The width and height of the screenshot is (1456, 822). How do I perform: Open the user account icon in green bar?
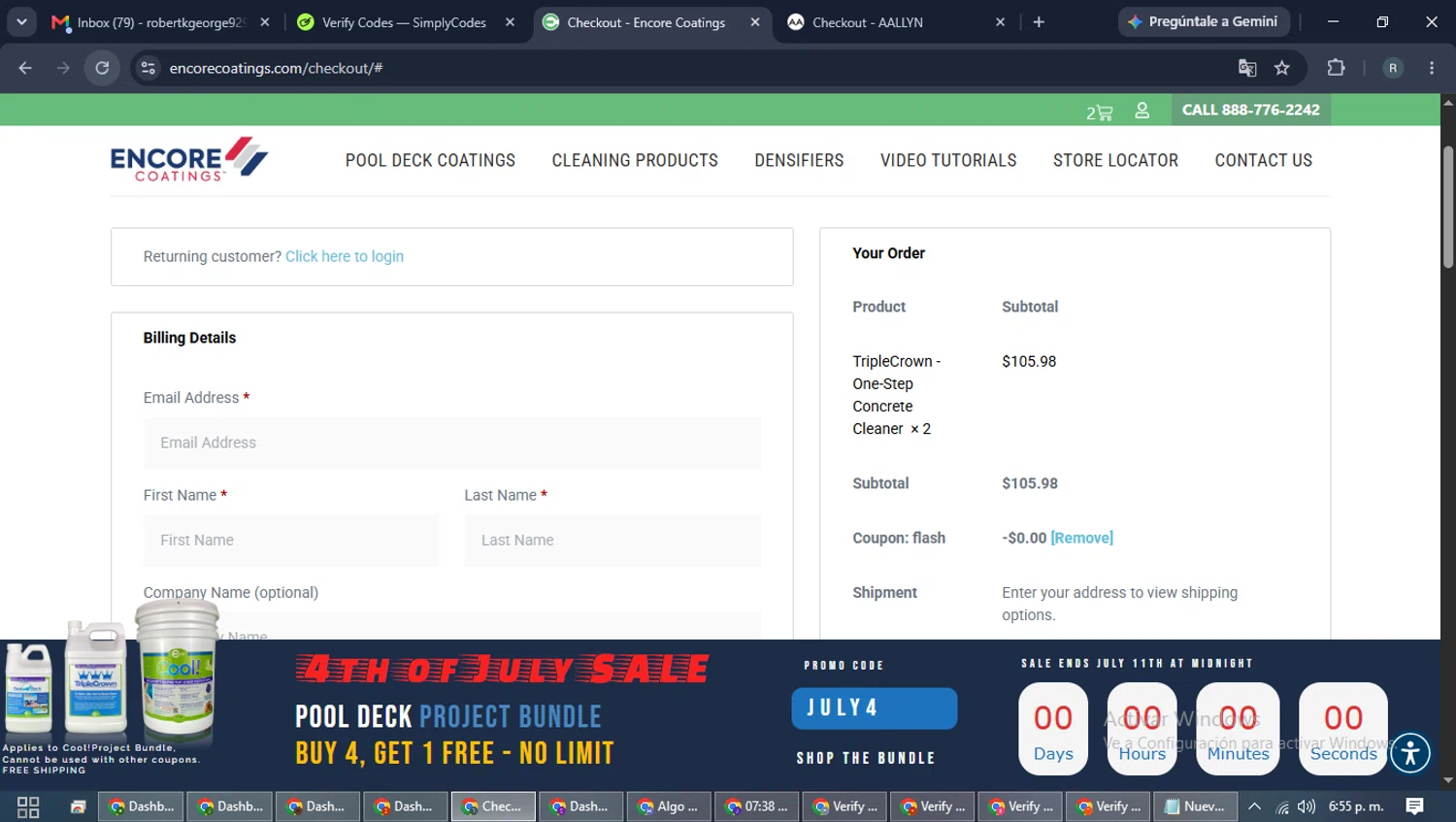click(1142, 111)
